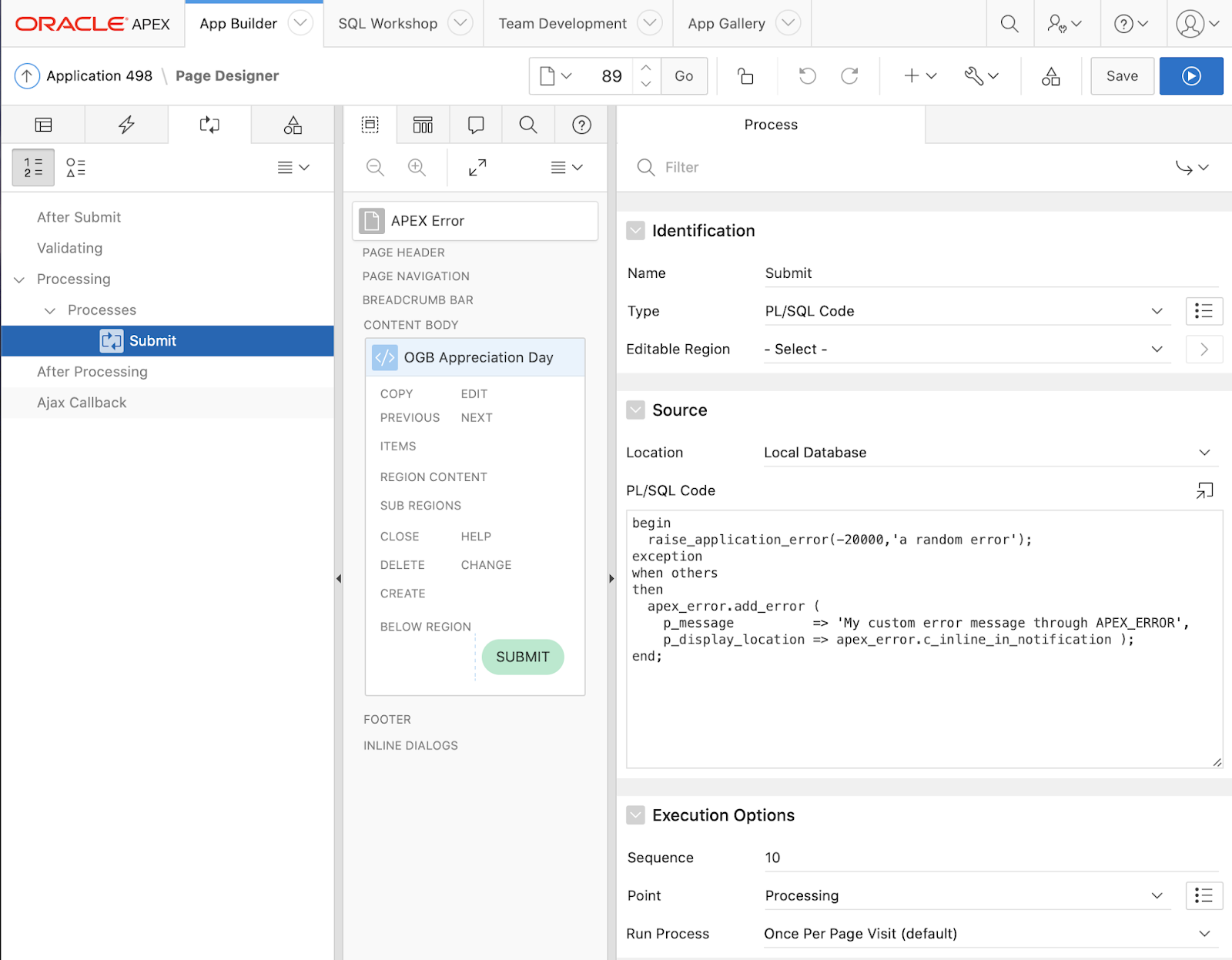Open Page Search with the magnifier icon
This screenshot has width=1232, height=960.
pyautogui.click(x=527, y=124)
